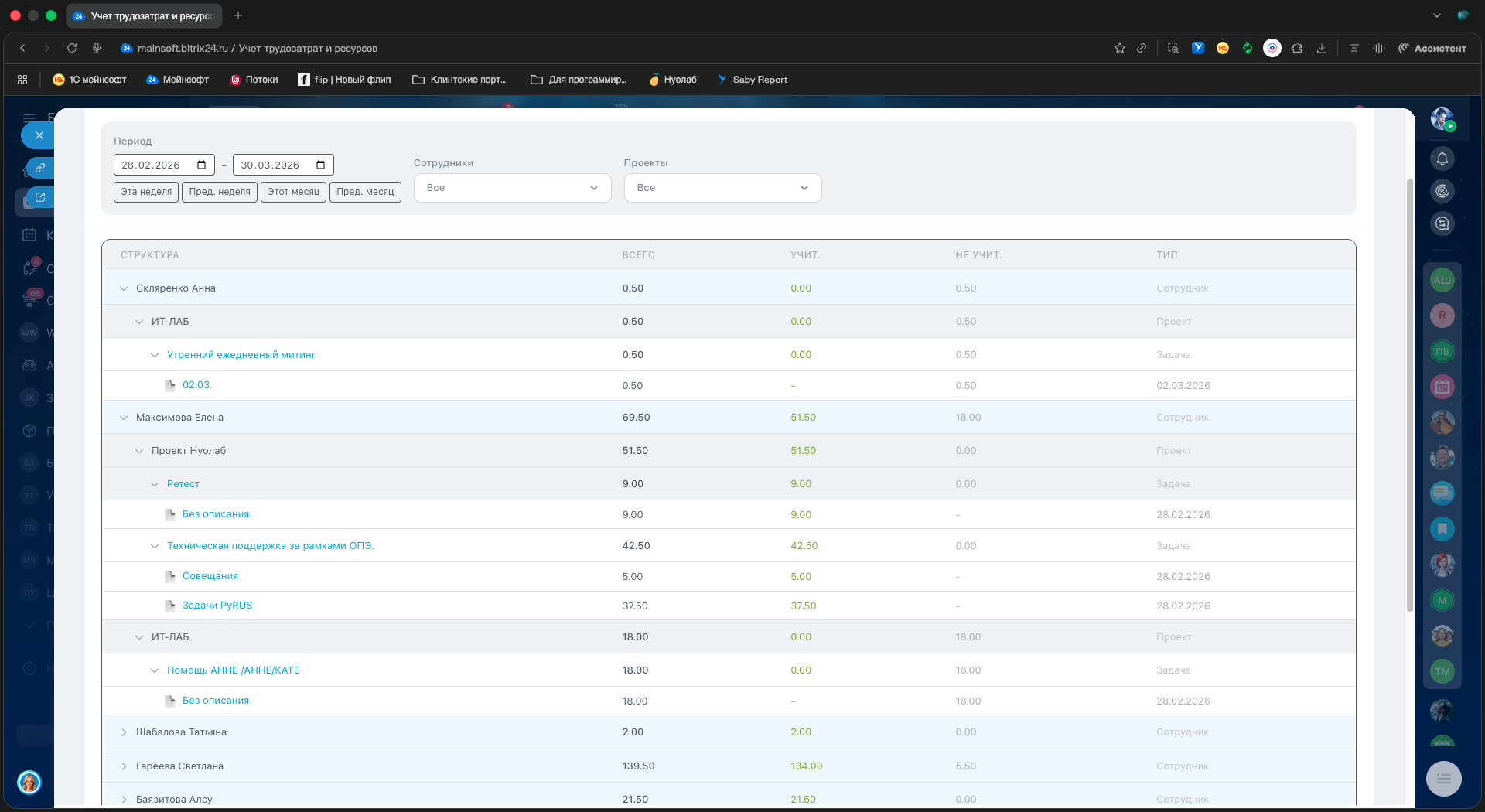Collapse Проект Нуолаб row
Screen dimensions: 1485x812
(139, 451)
